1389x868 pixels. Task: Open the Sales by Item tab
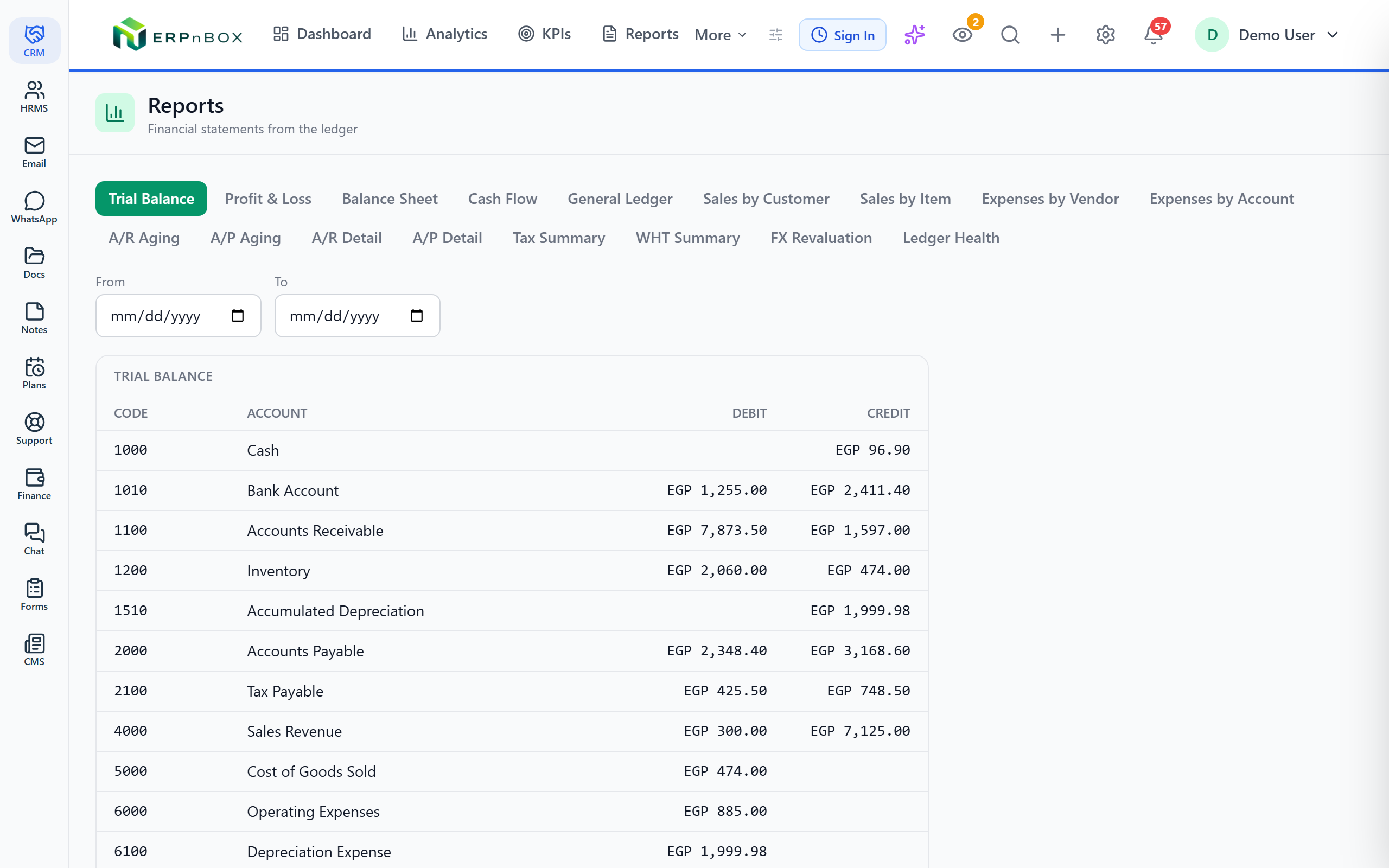[905, 199]
